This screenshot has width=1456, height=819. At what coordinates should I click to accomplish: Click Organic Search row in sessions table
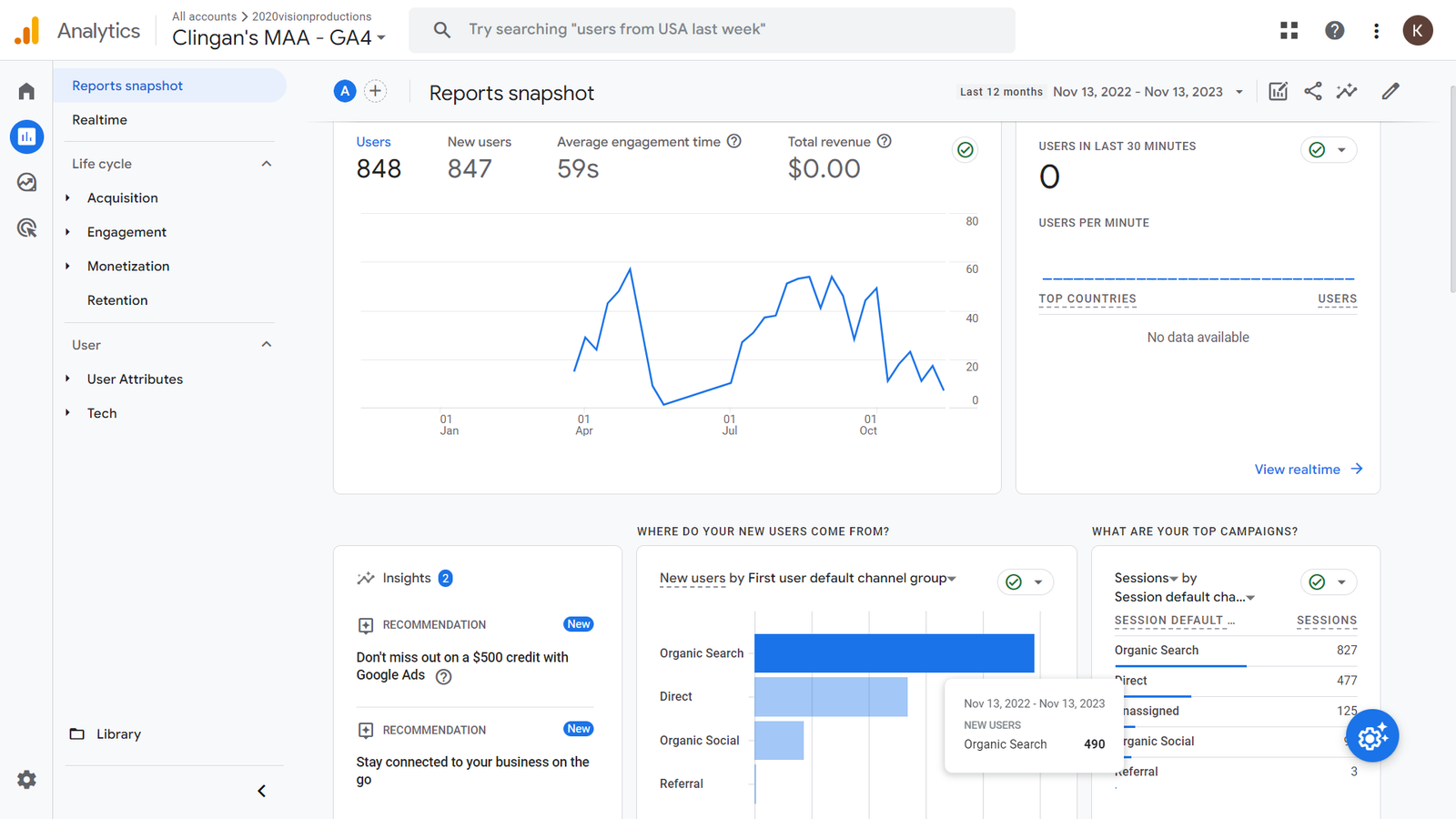click(x=1235, y=651)
